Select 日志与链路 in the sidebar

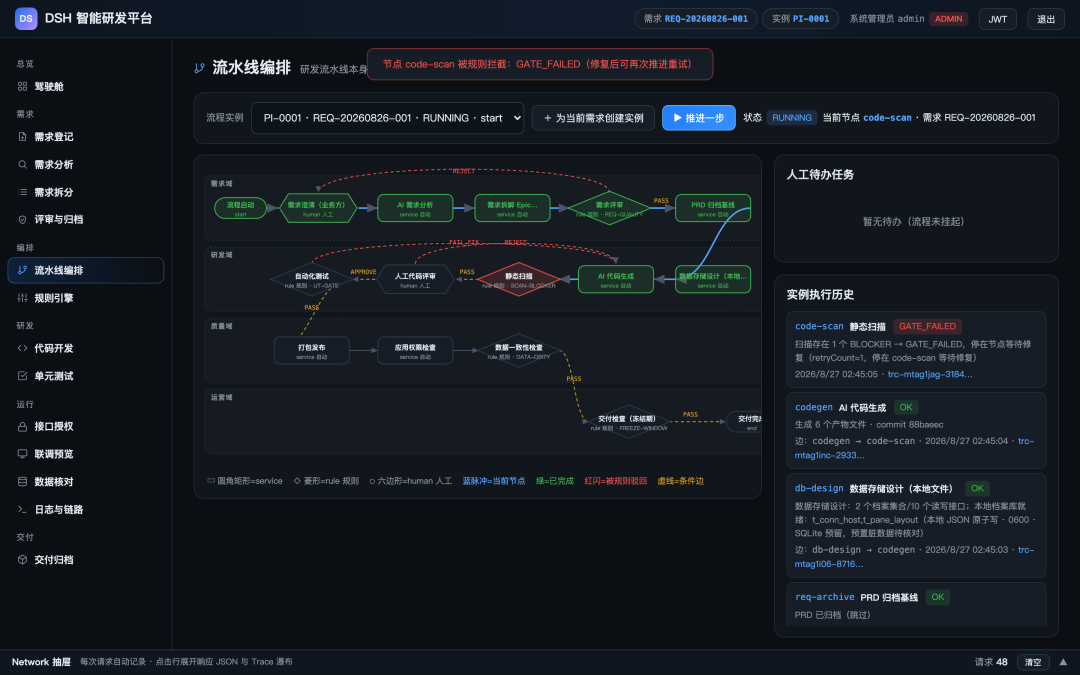[86, 510]
